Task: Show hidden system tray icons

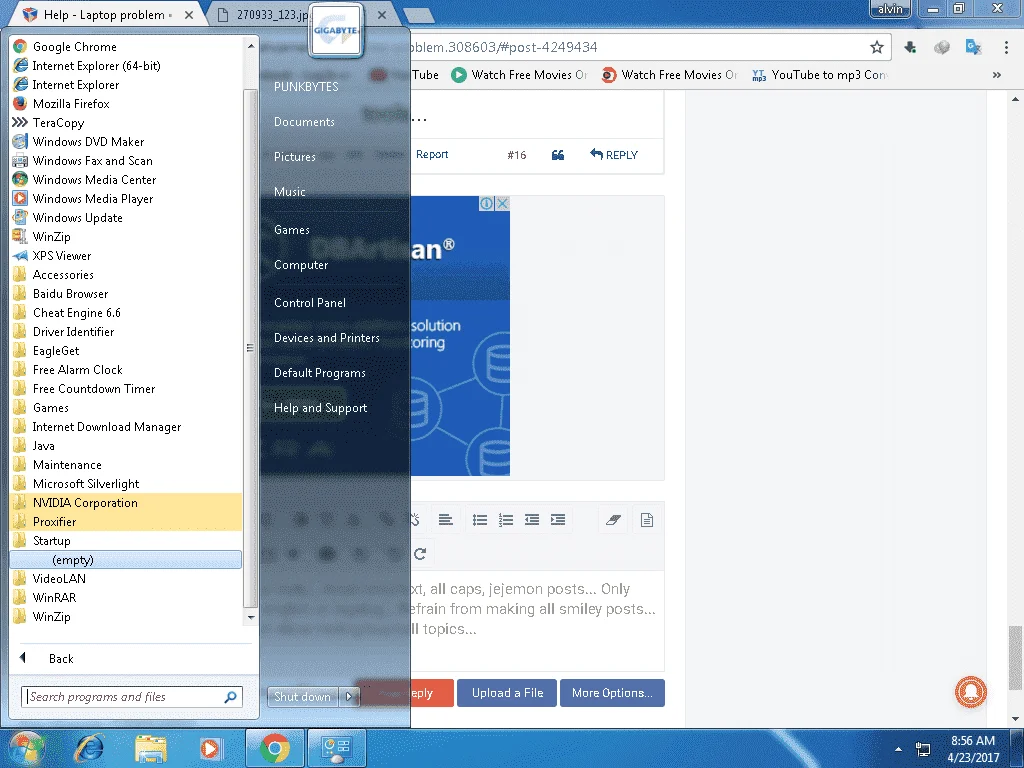Action: 899,749
